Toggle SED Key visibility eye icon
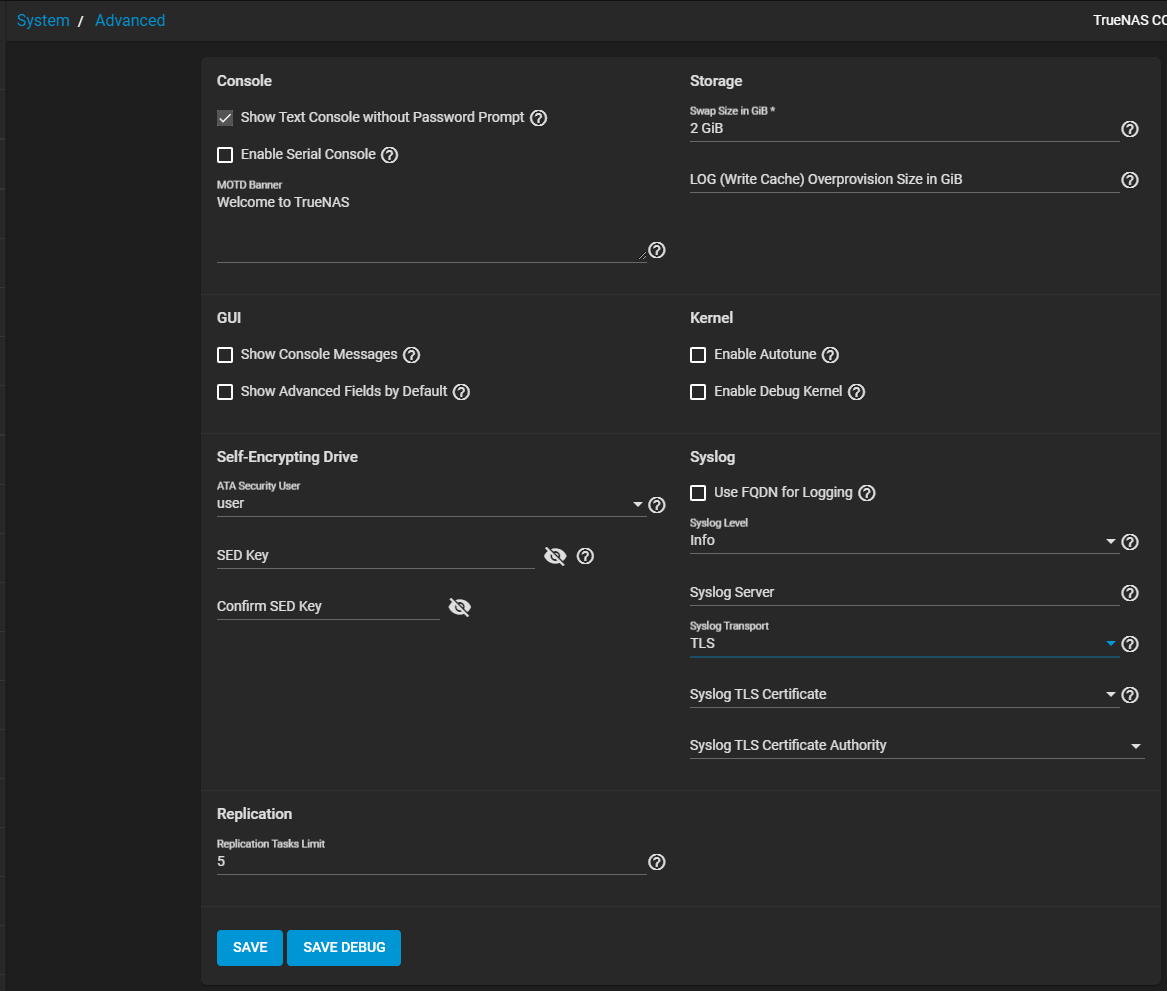1167x991 pixels. tap(555, 556)
